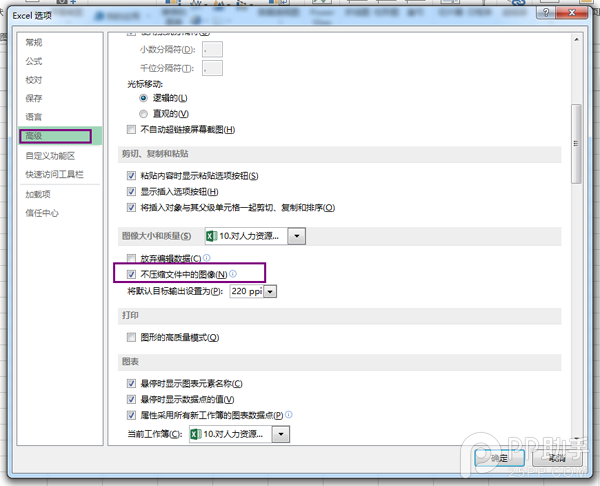Open the 校对 options category

pyautogui.click(x=34, y=80)
